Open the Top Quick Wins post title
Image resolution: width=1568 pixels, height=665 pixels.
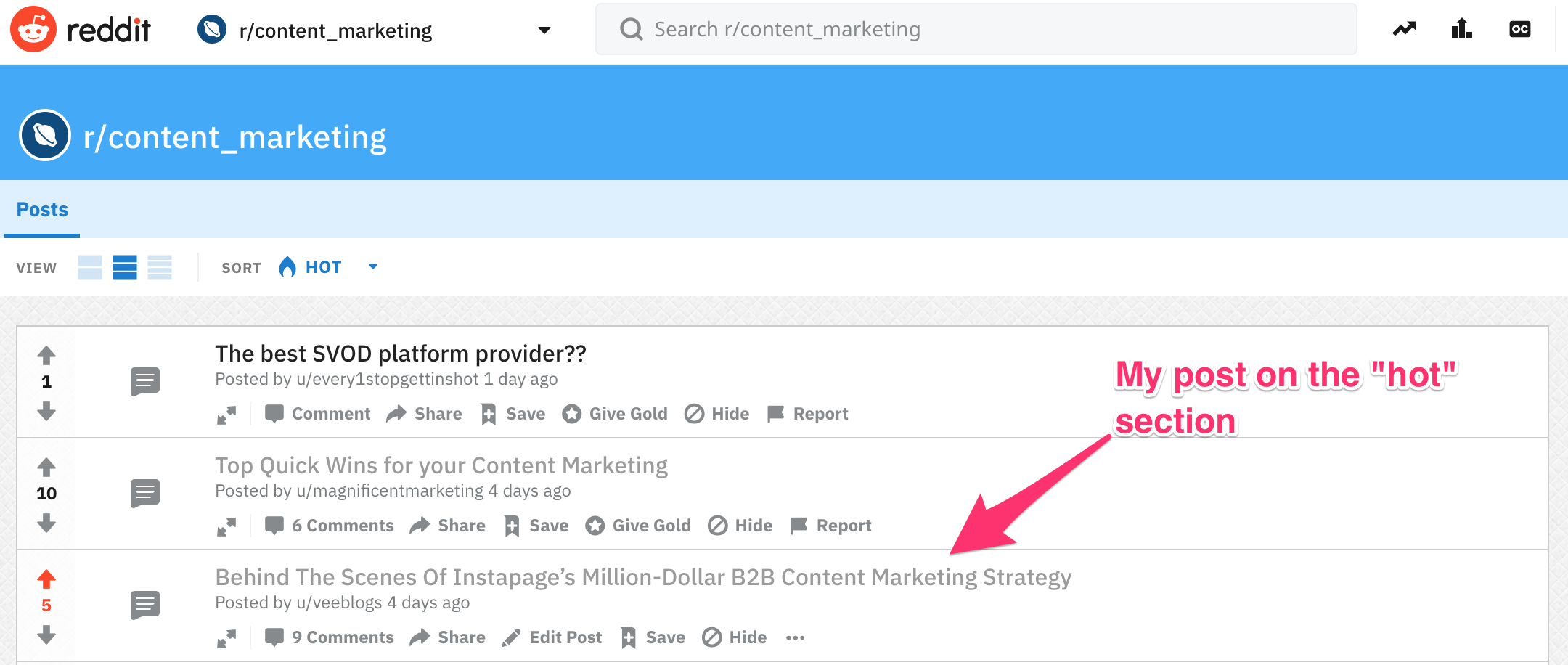tap(441, 465)
